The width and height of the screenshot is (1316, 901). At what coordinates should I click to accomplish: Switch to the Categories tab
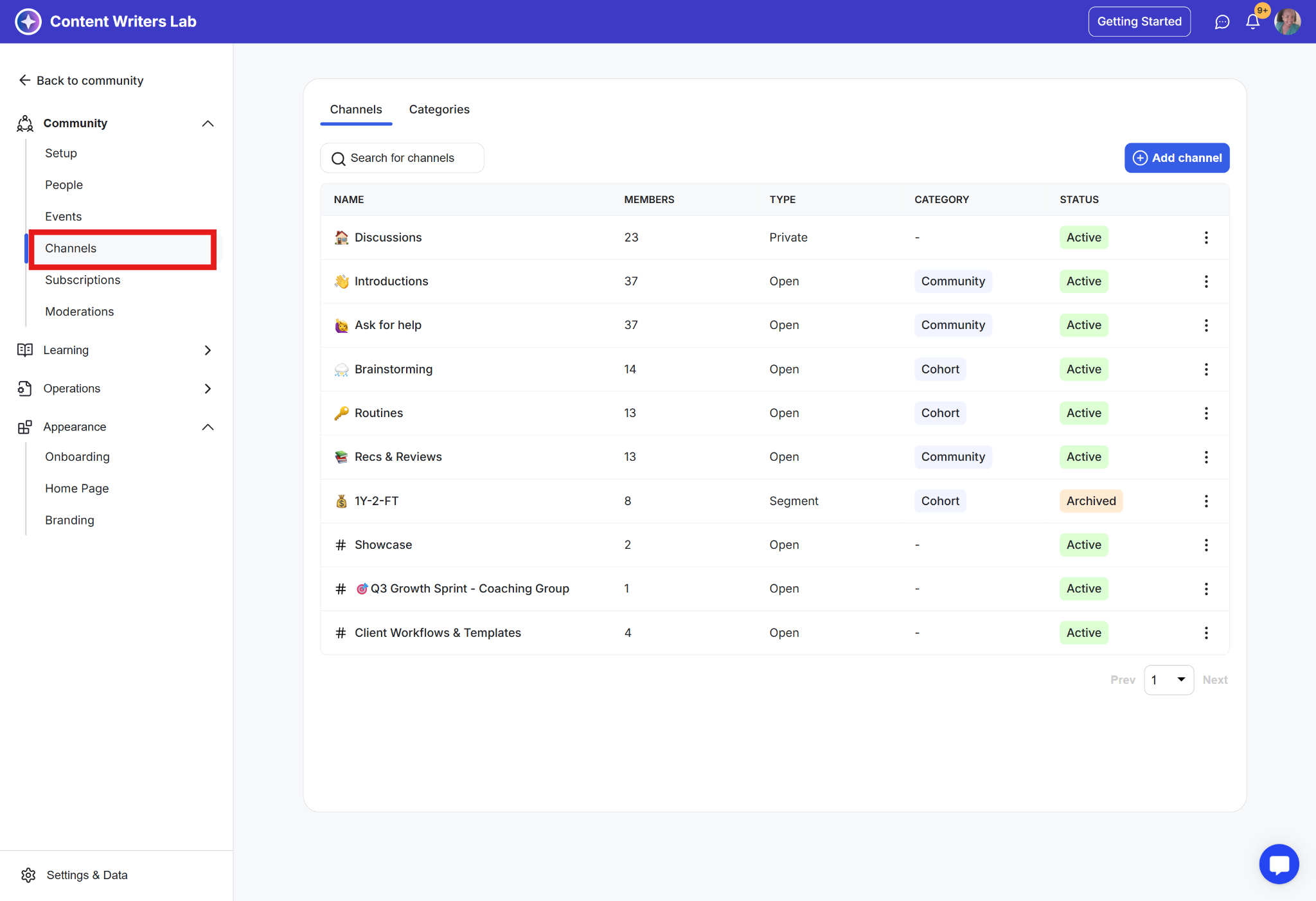439,110
